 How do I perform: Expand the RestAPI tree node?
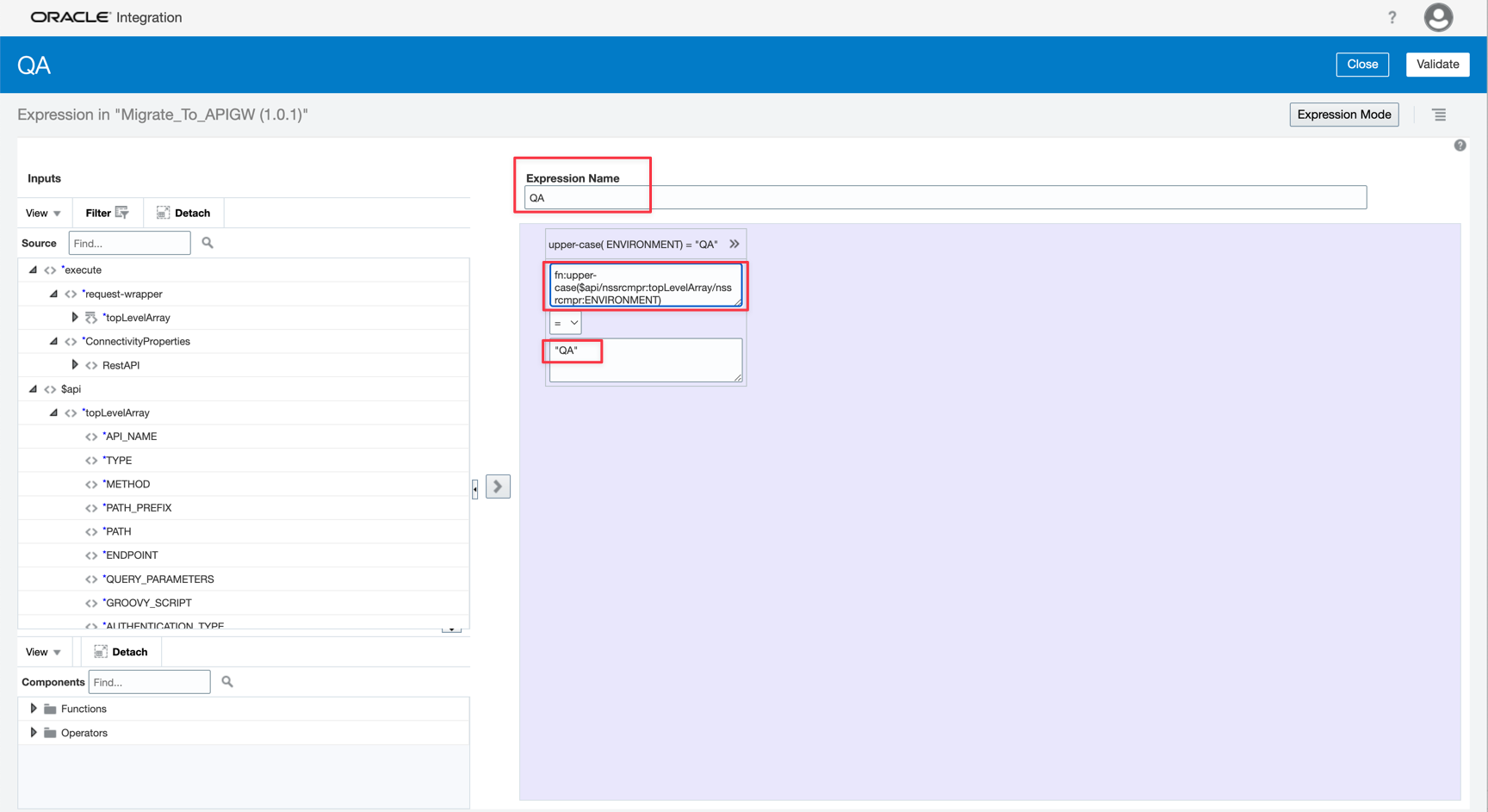[x=75, y=364]
